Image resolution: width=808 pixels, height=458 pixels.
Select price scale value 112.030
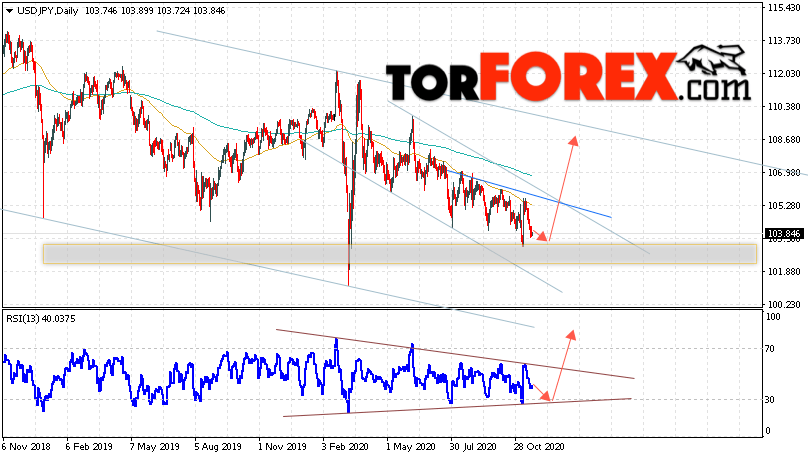click(x=784, y=74)
